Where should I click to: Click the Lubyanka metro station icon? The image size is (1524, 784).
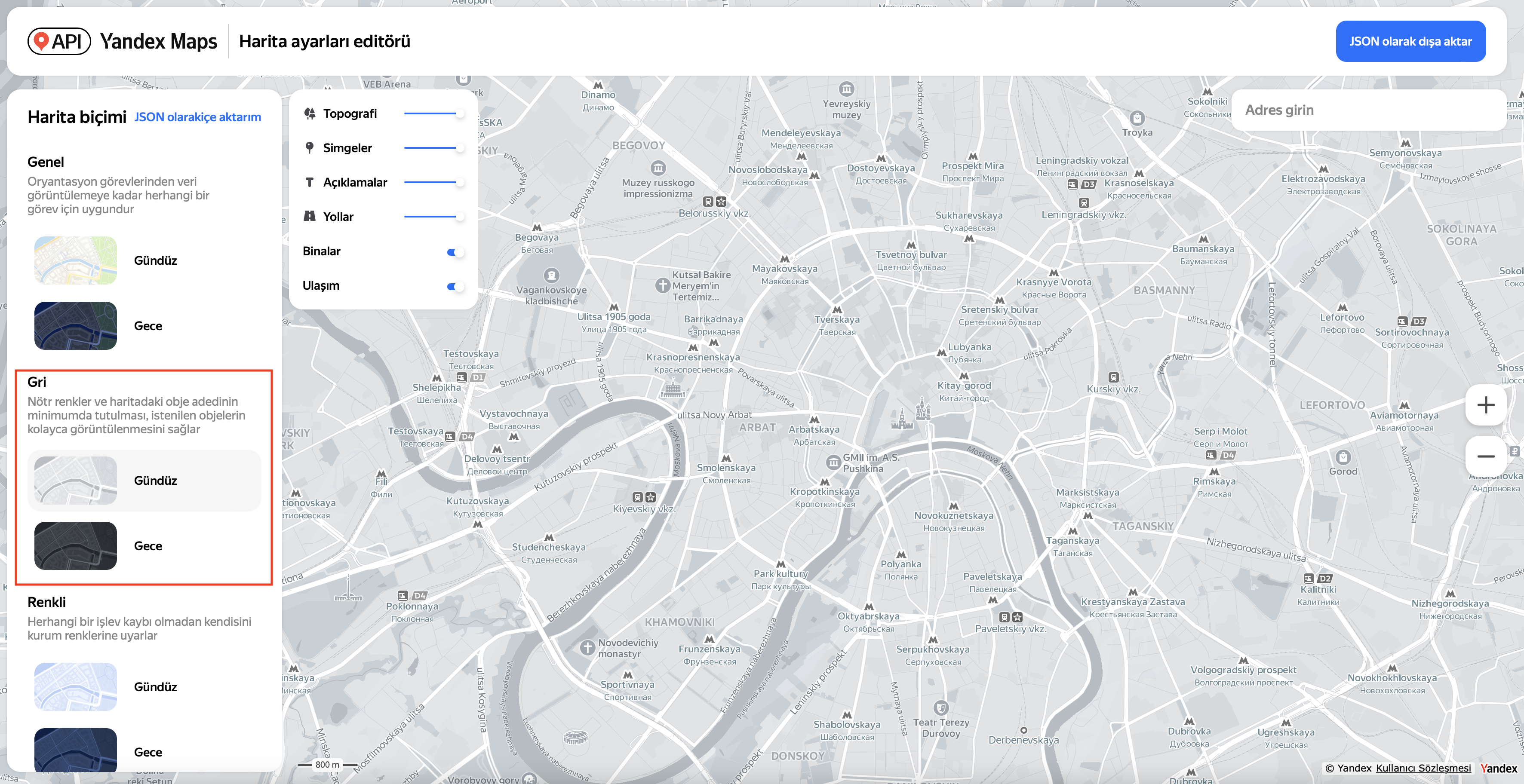pyautogui.click(x=941, y=352)
